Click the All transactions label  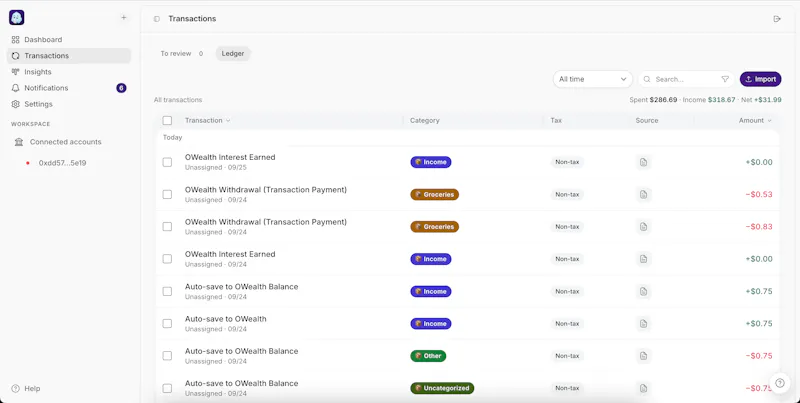coord(178,100)
